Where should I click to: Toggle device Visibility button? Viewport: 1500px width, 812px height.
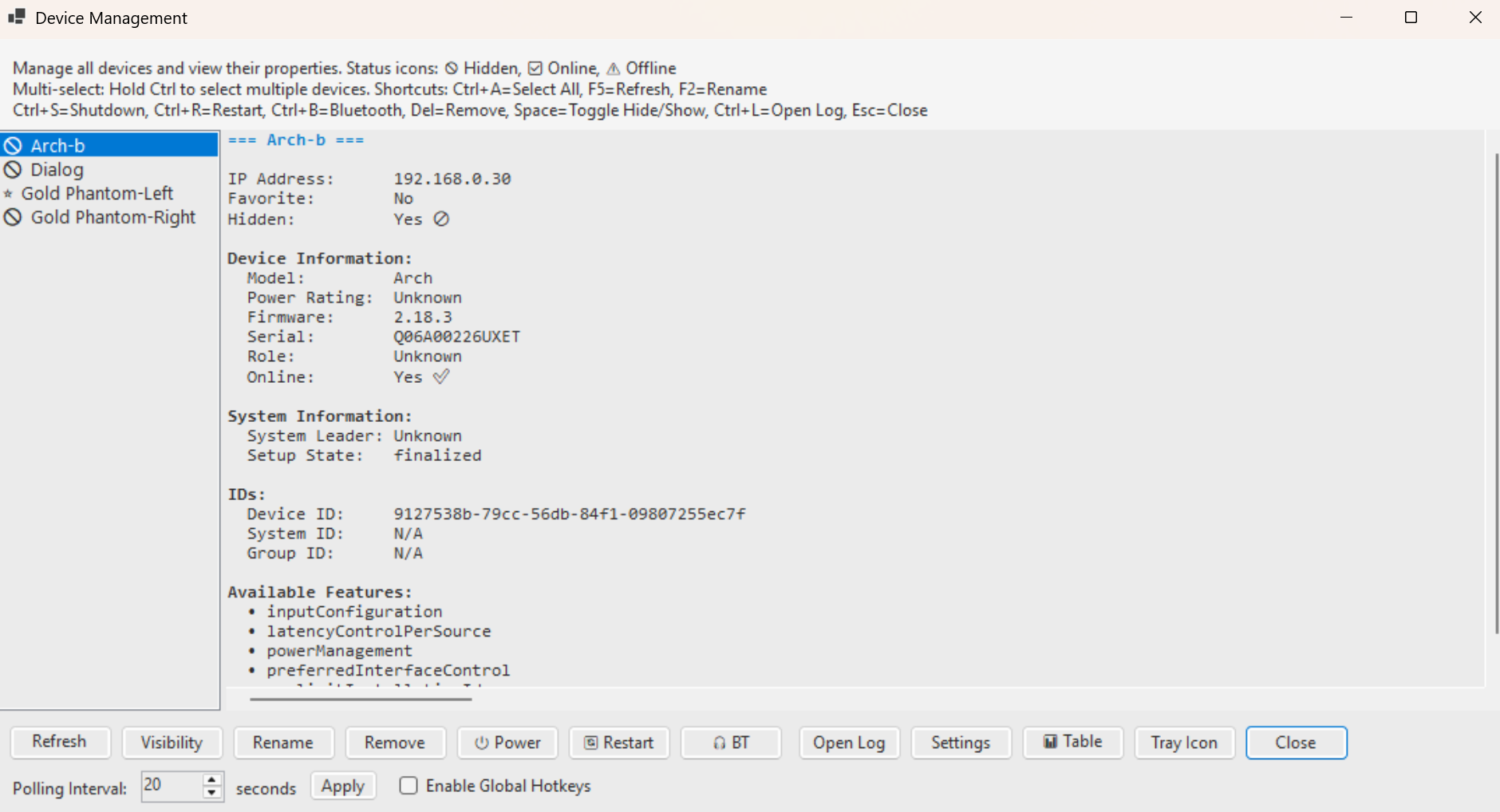pyautogui.click(x=172, y=743)
